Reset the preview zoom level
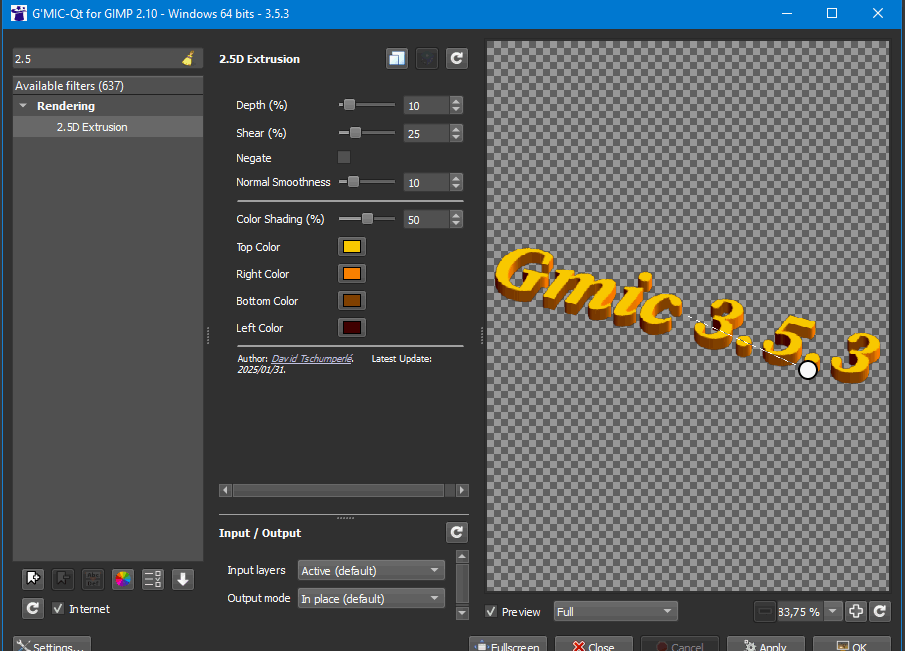The image size is (905, 651). pyautogui.click(x=880, y=611)
